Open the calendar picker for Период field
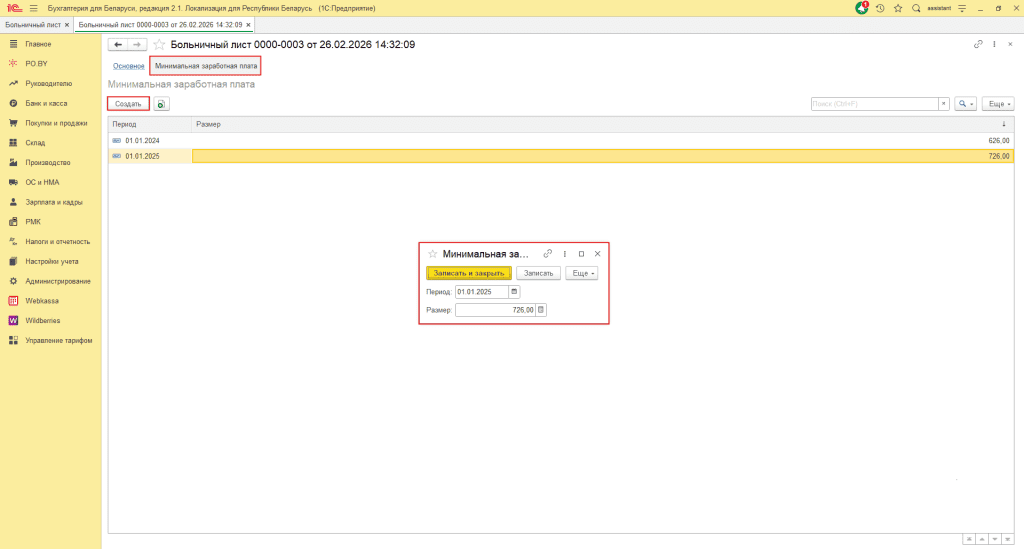Image resolution: width=1024 pixels, height=549 pixels. [x=515, y=292]
